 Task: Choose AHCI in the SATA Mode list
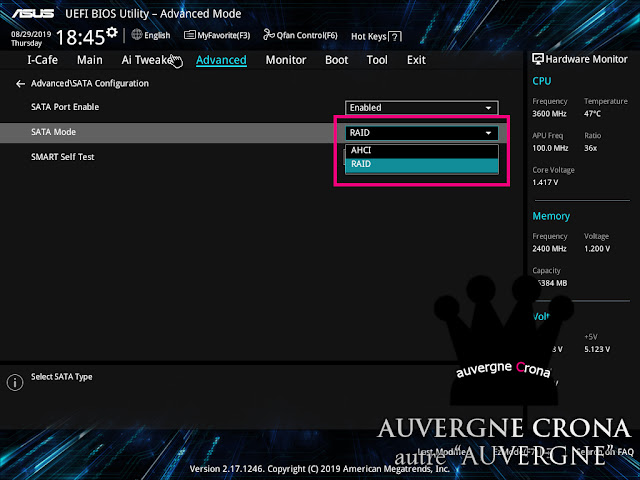pyautogui.click(x=422, y=150)
